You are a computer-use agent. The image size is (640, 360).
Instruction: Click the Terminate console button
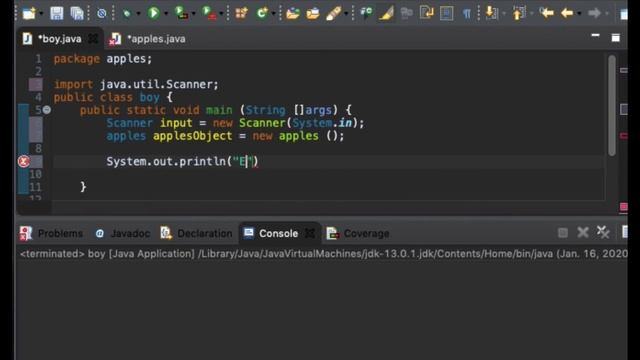[562, 233]
